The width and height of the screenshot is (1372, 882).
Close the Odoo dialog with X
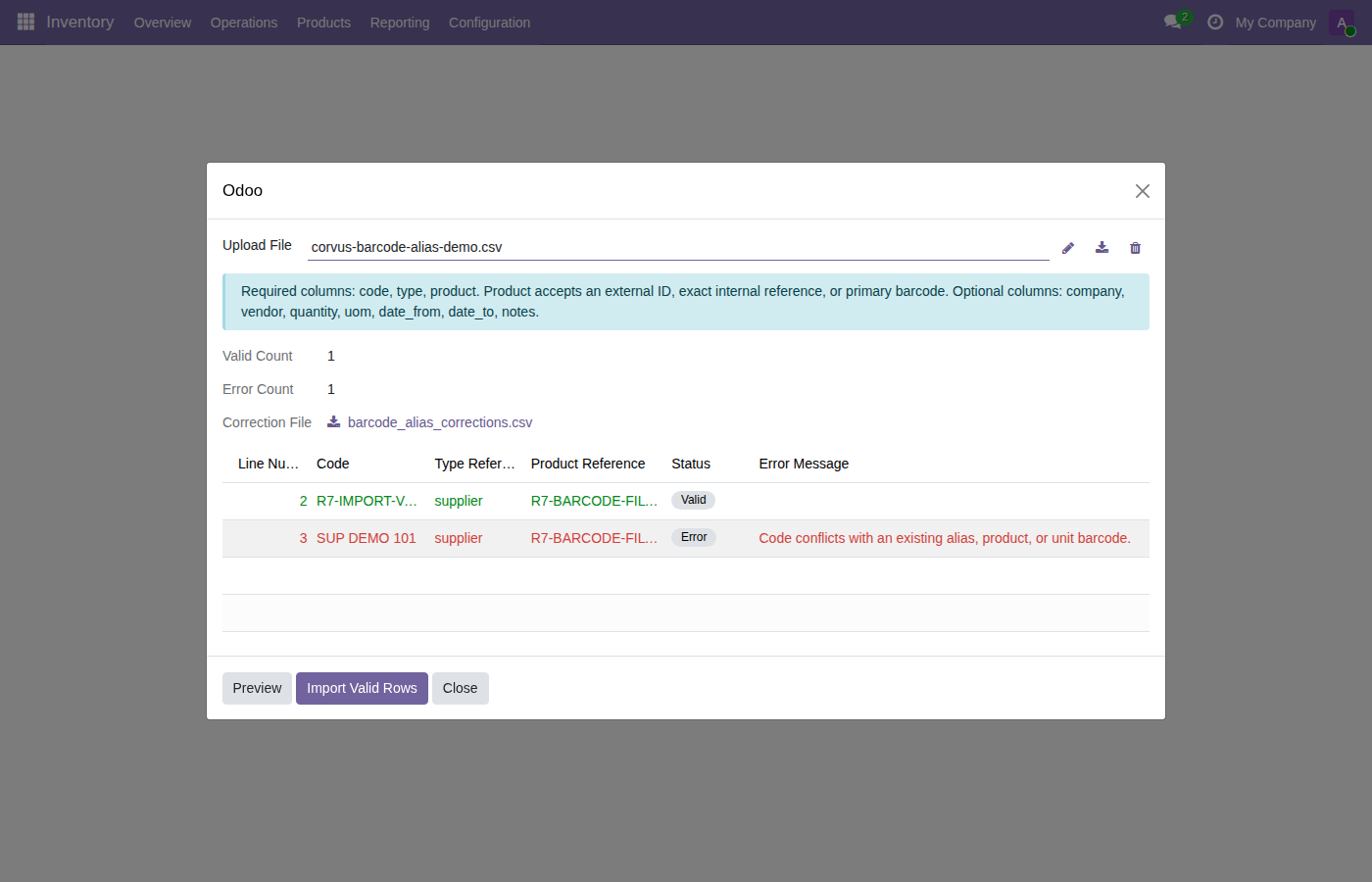coord(1143,191)
